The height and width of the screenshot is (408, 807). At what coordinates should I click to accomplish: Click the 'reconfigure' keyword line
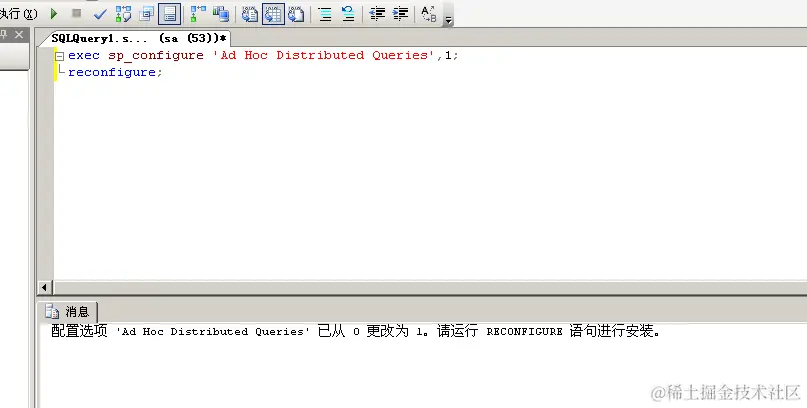tap(112, 72)
